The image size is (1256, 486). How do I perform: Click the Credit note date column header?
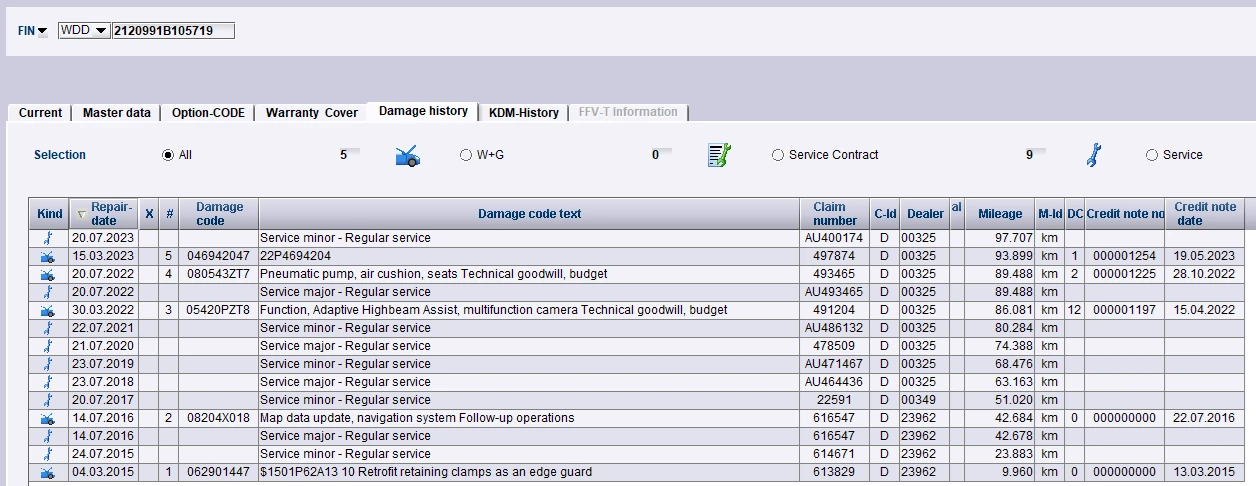tap(1205, 213)
